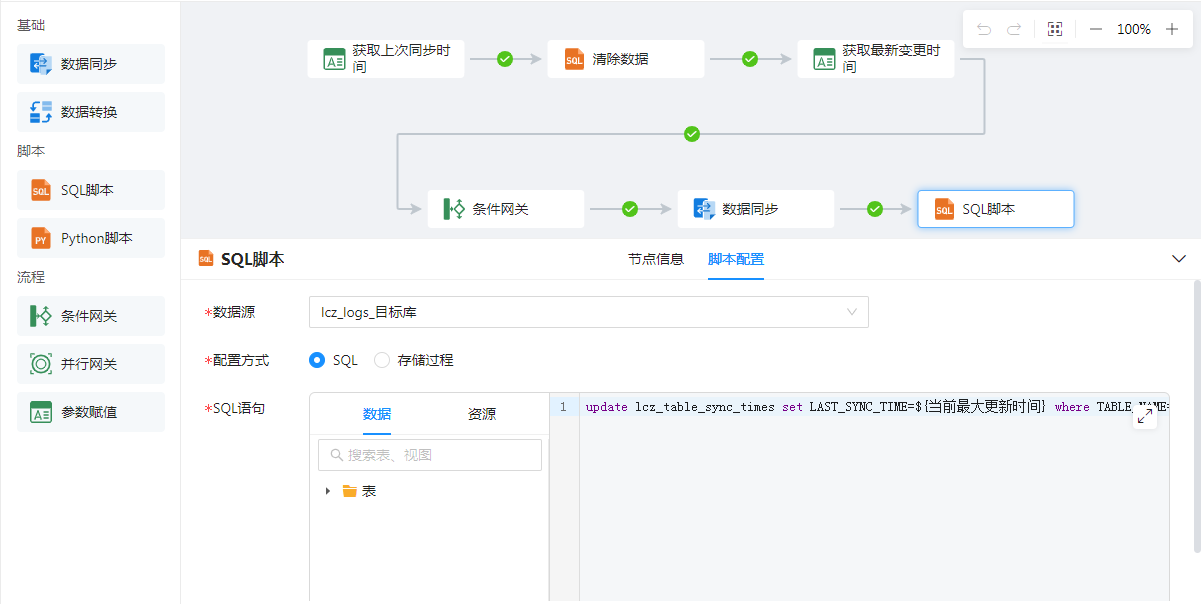
Task: Expand the 表 tree folder
Action: tap(328, 491)
